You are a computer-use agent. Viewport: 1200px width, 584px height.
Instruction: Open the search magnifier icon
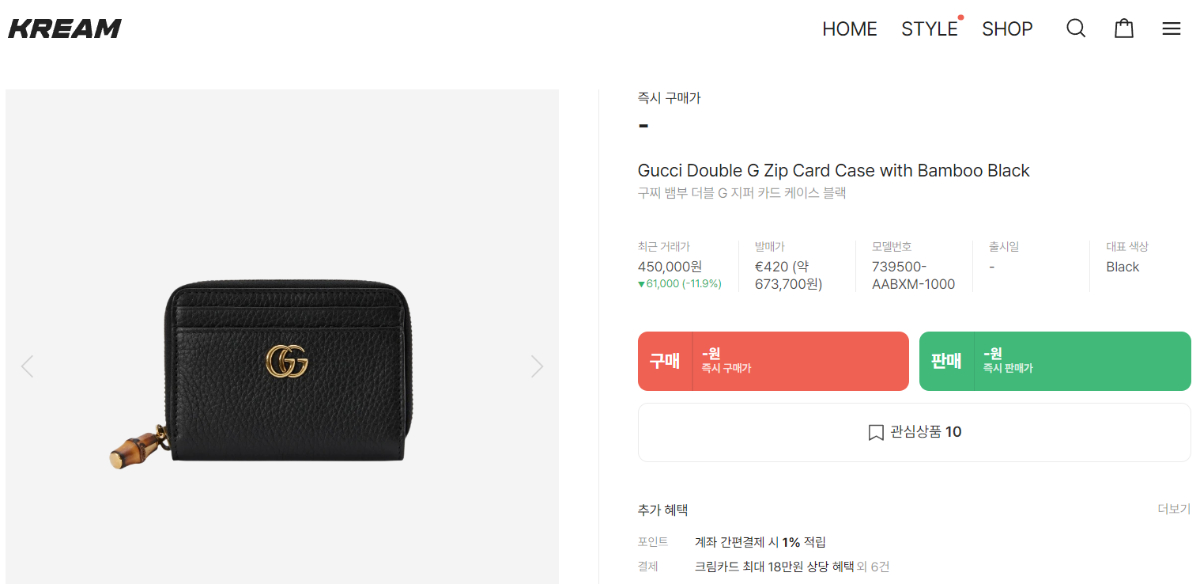coord(1076,29)
